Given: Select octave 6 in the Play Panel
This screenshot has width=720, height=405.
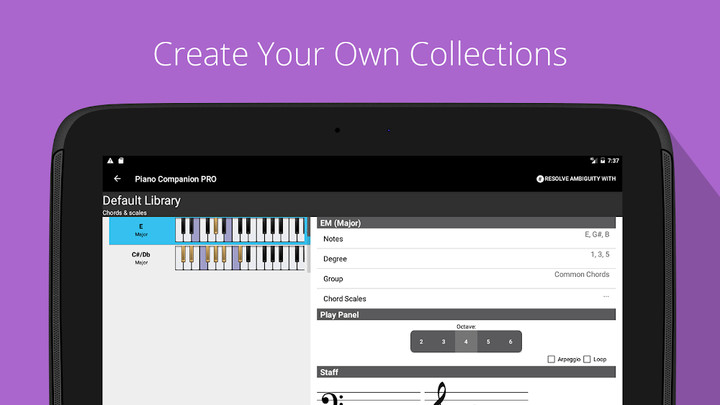Looking at the screenshot, I should pos(510,342).
